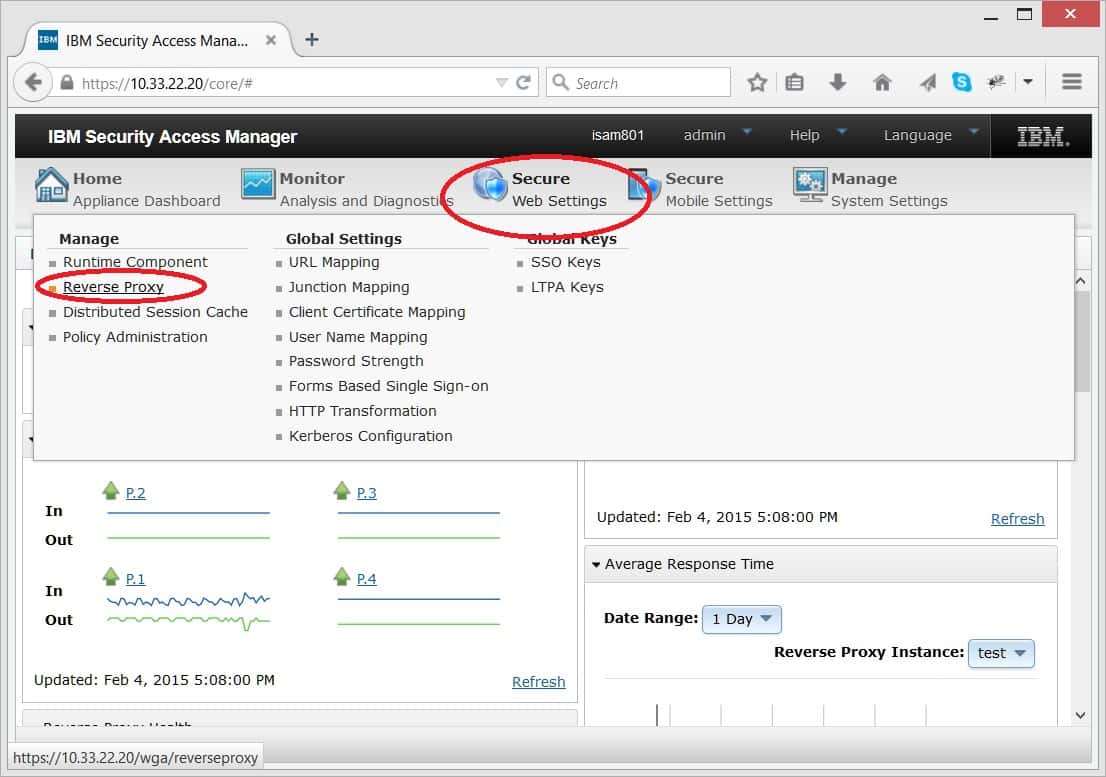Viewport: 1106px width, 777px height.
Task: Open the Help menu
Action: tap(812, 135)
